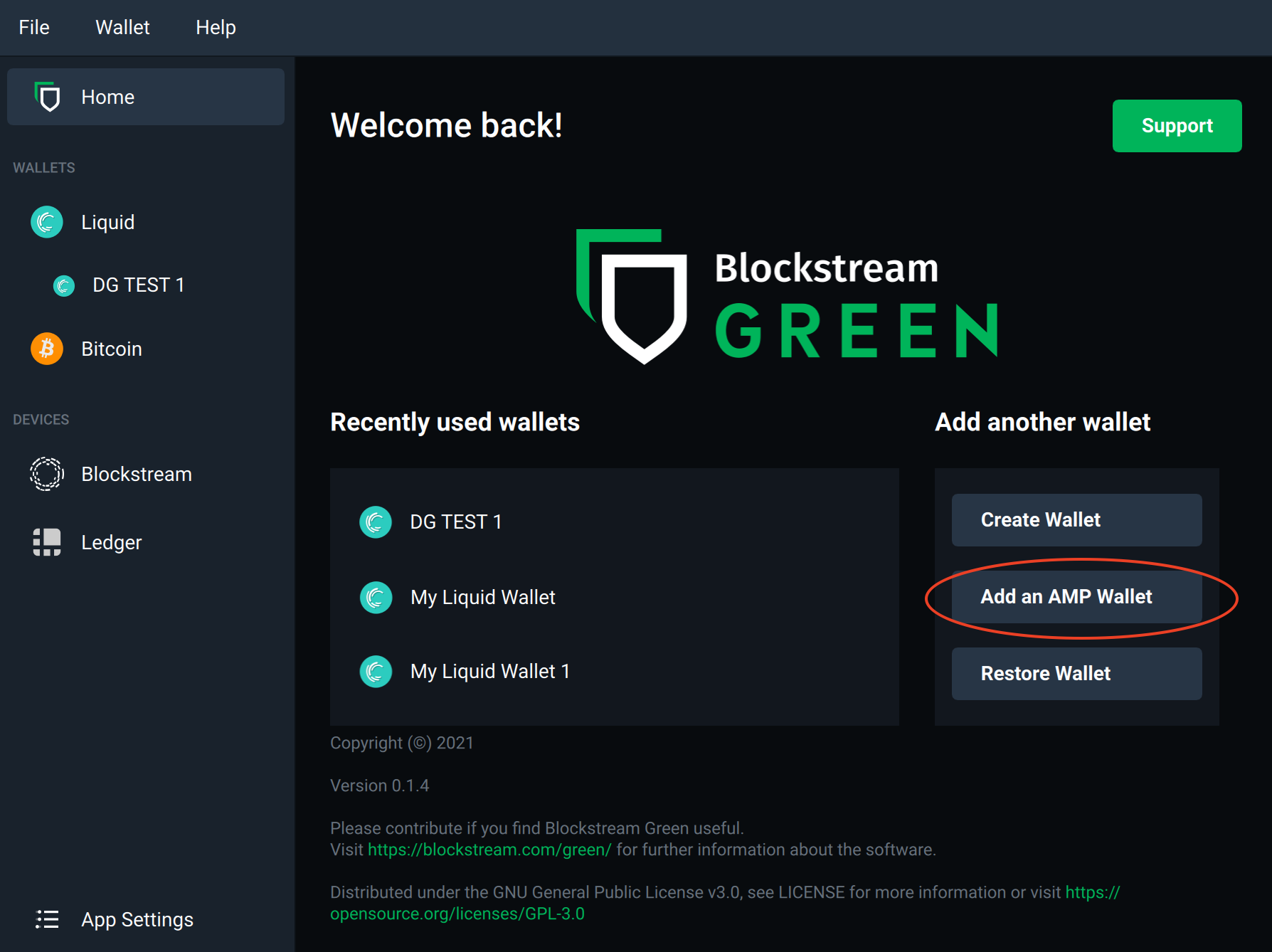Click the Version 0.1.4 text
1272x952 pixels.
click(380, 786)
